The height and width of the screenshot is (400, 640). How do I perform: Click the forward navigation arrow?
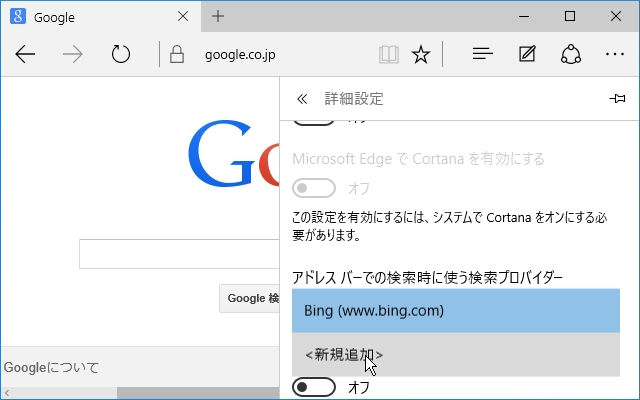73,54
